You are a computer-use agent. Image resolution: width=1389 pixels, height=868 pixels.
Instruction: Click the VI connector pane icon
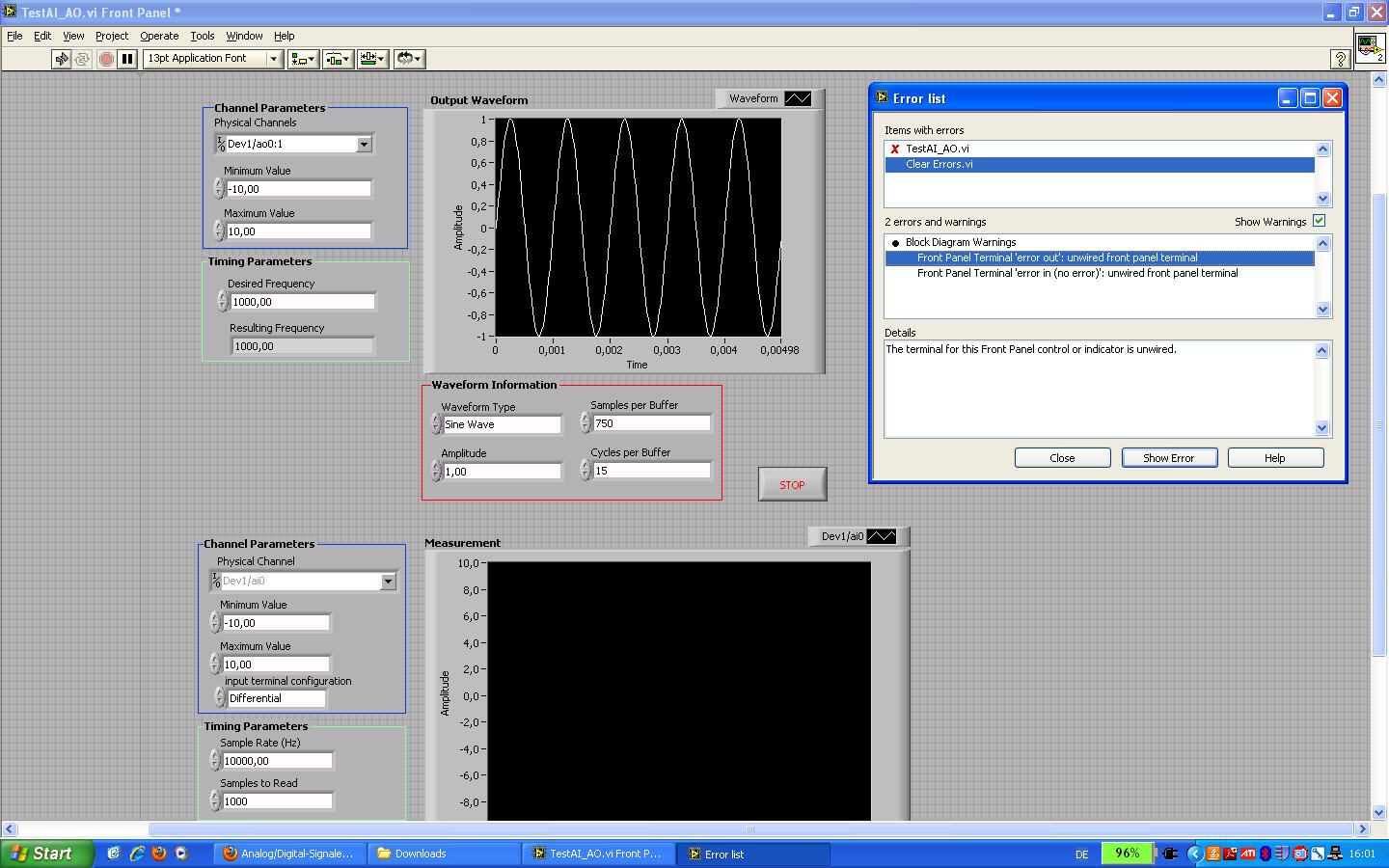[x=1370, y=47]
